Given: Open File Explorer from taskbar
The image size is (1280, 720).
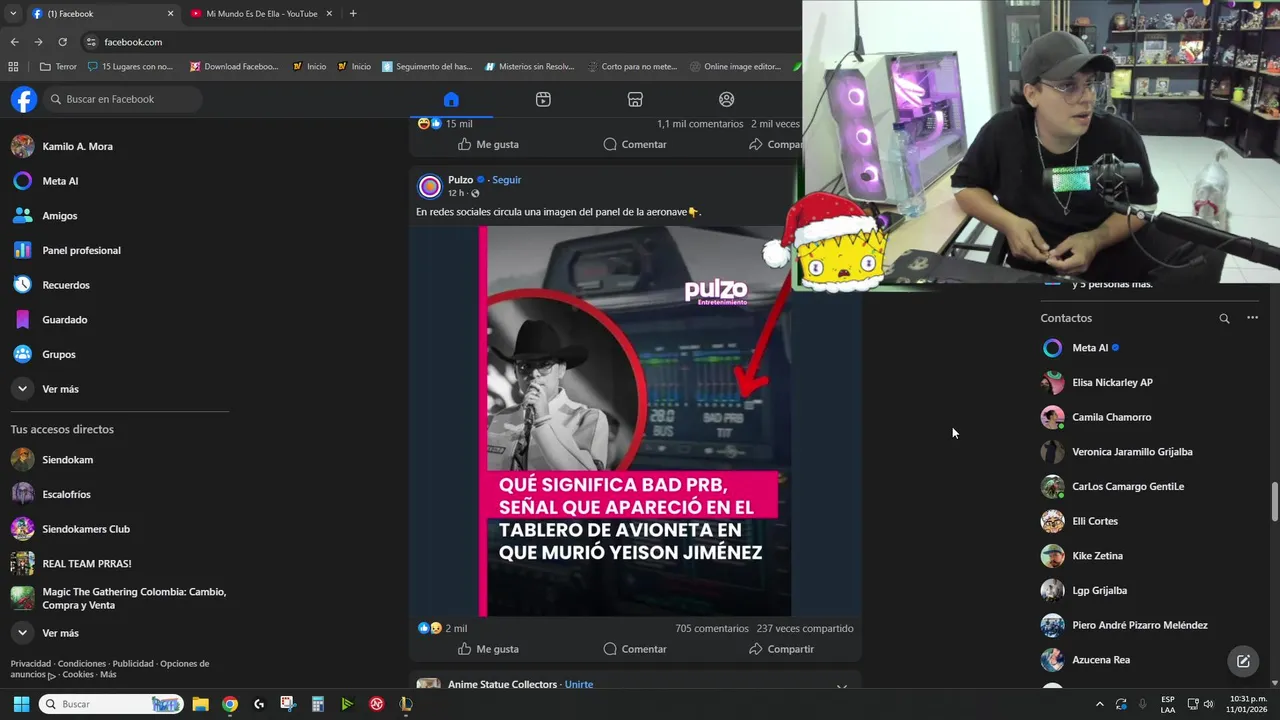Looking at the screenshot, I should point(200,704).
